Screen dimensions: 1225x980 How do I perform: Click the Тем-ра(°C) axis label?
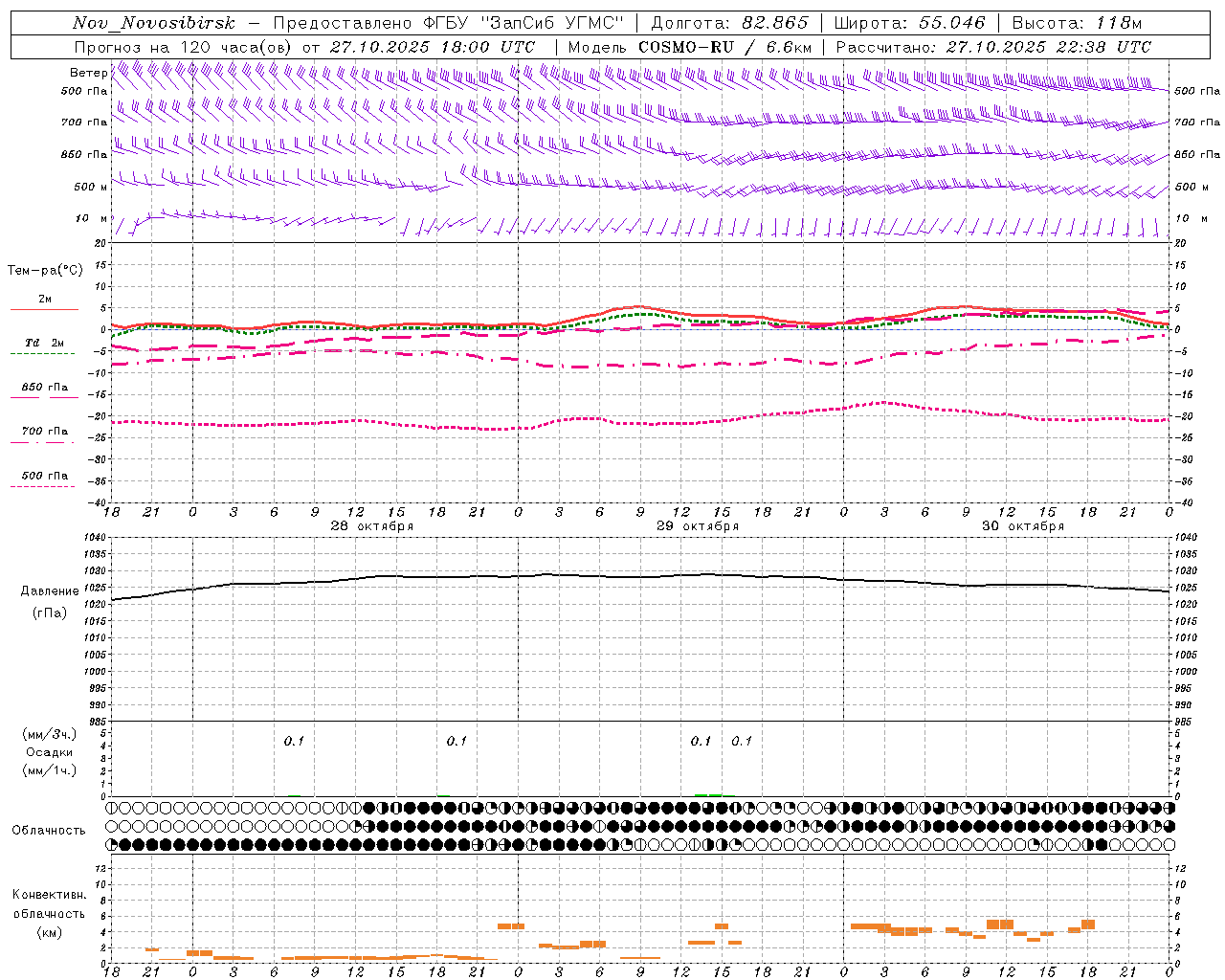(x=45, y=270)
